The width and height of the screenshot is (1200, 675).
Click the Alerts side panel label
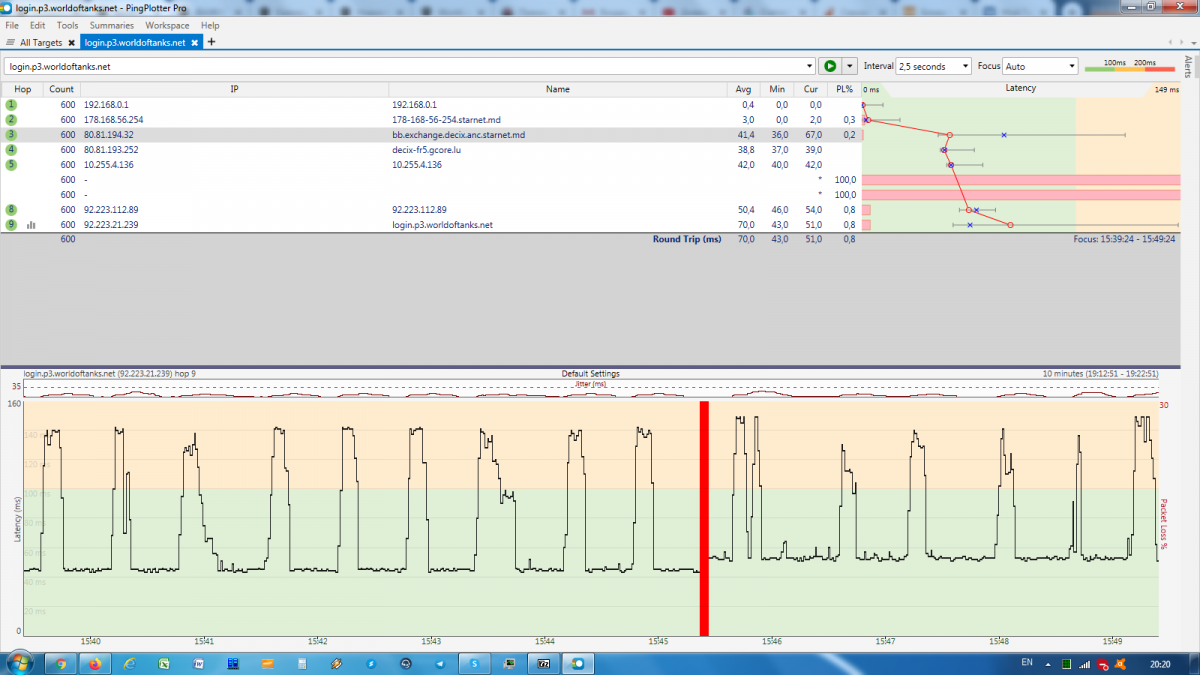point(1188,67)
